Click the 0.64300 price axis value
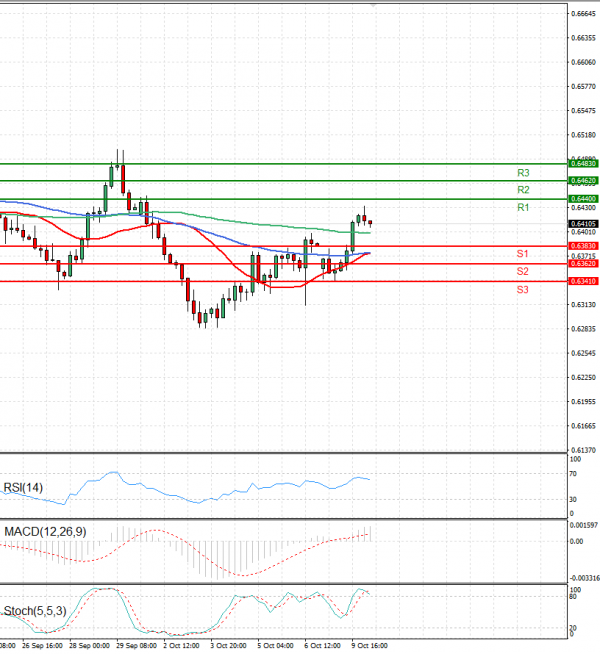Screen dimensions: 600x654 pos(583,208)
